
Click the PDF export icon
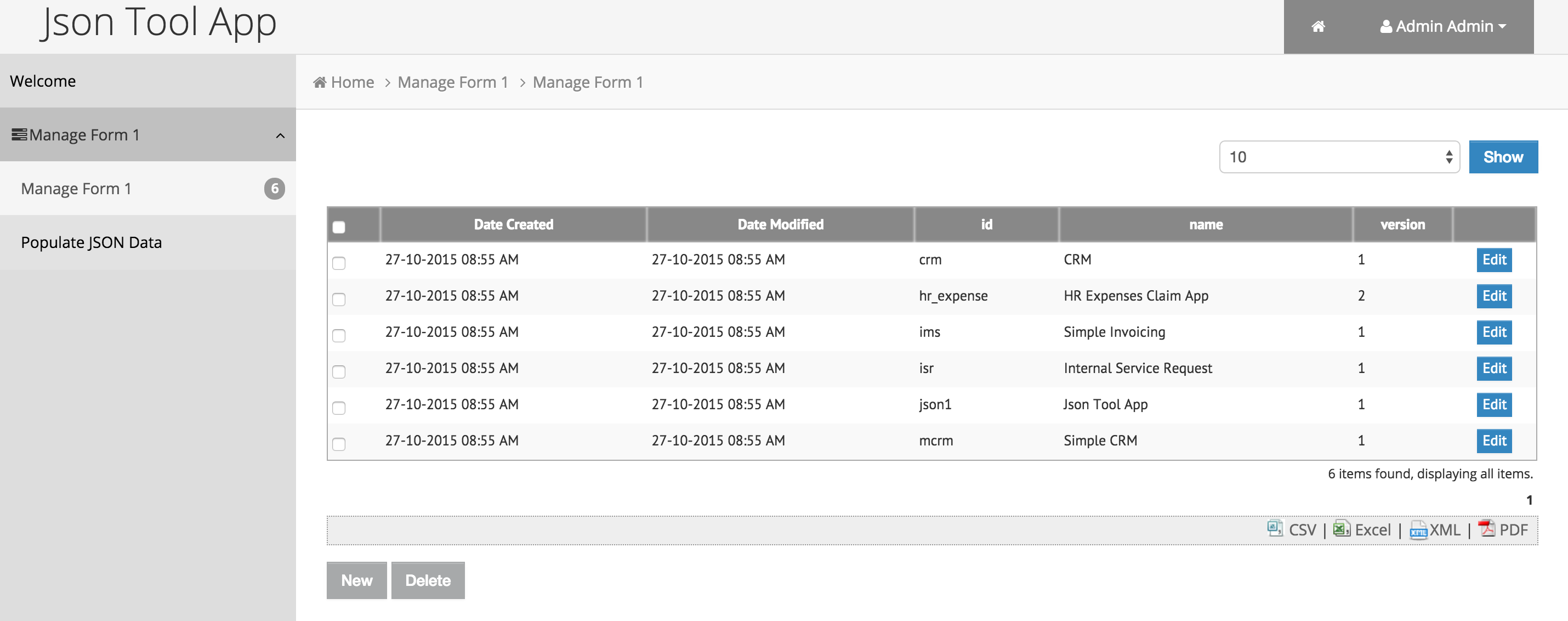(x=1486, y=528)
